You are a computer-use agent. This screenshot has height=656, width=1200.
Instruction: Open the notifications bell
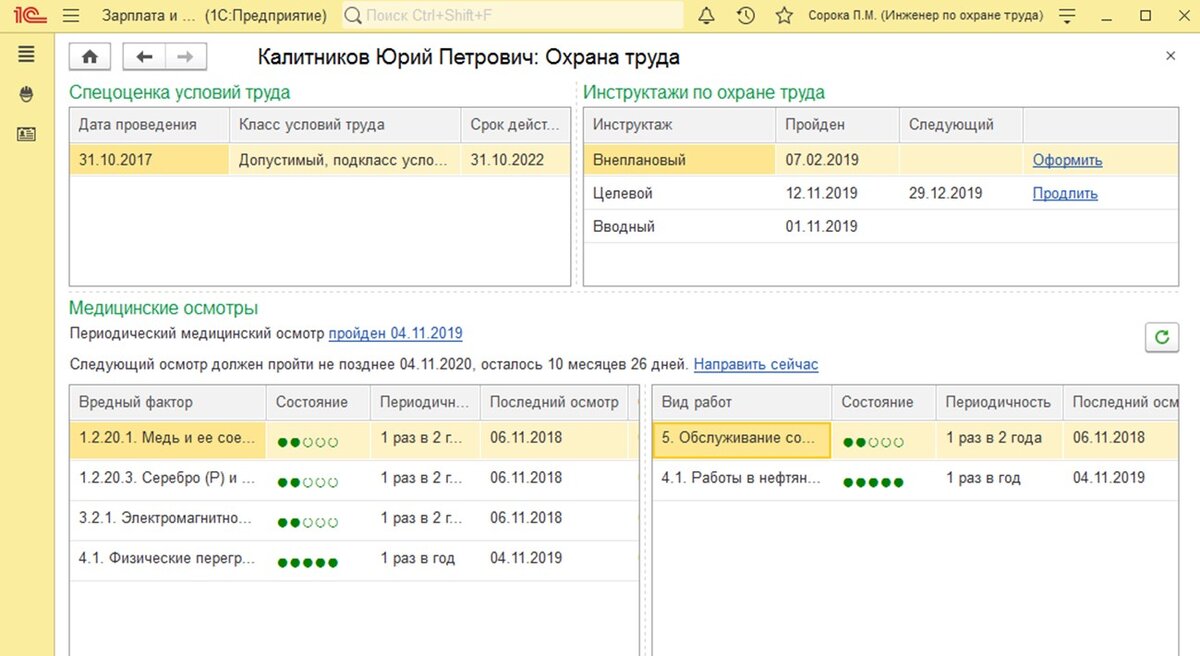point(707,16)
